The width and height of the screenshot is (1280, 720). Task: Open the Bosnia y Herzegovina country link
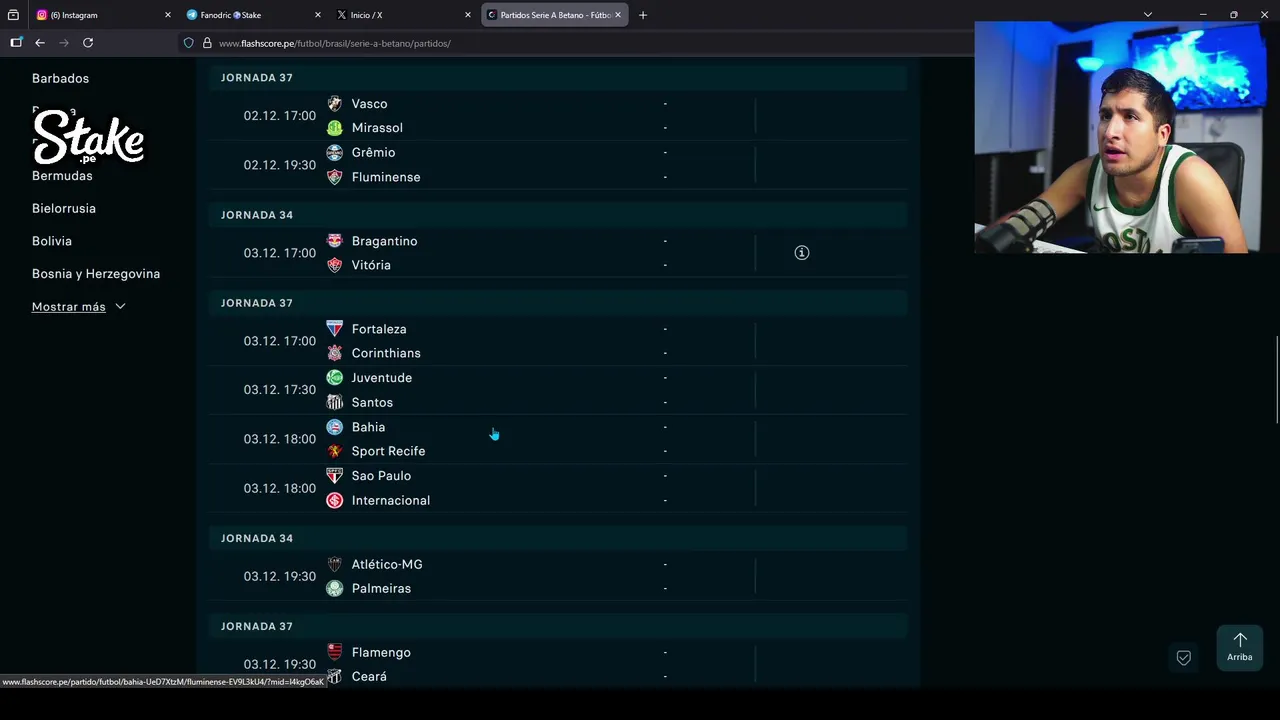96,274
